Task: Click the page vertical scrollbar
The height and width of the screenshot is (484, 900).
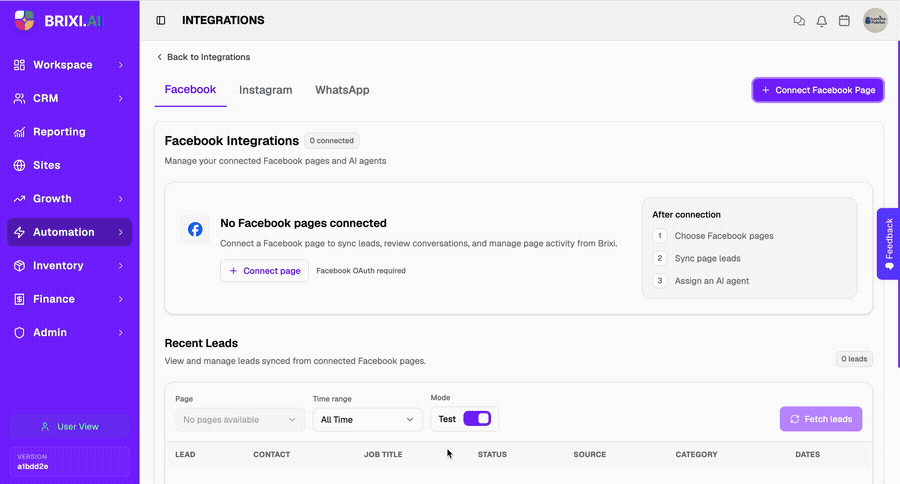Action: tap(898, 204)
